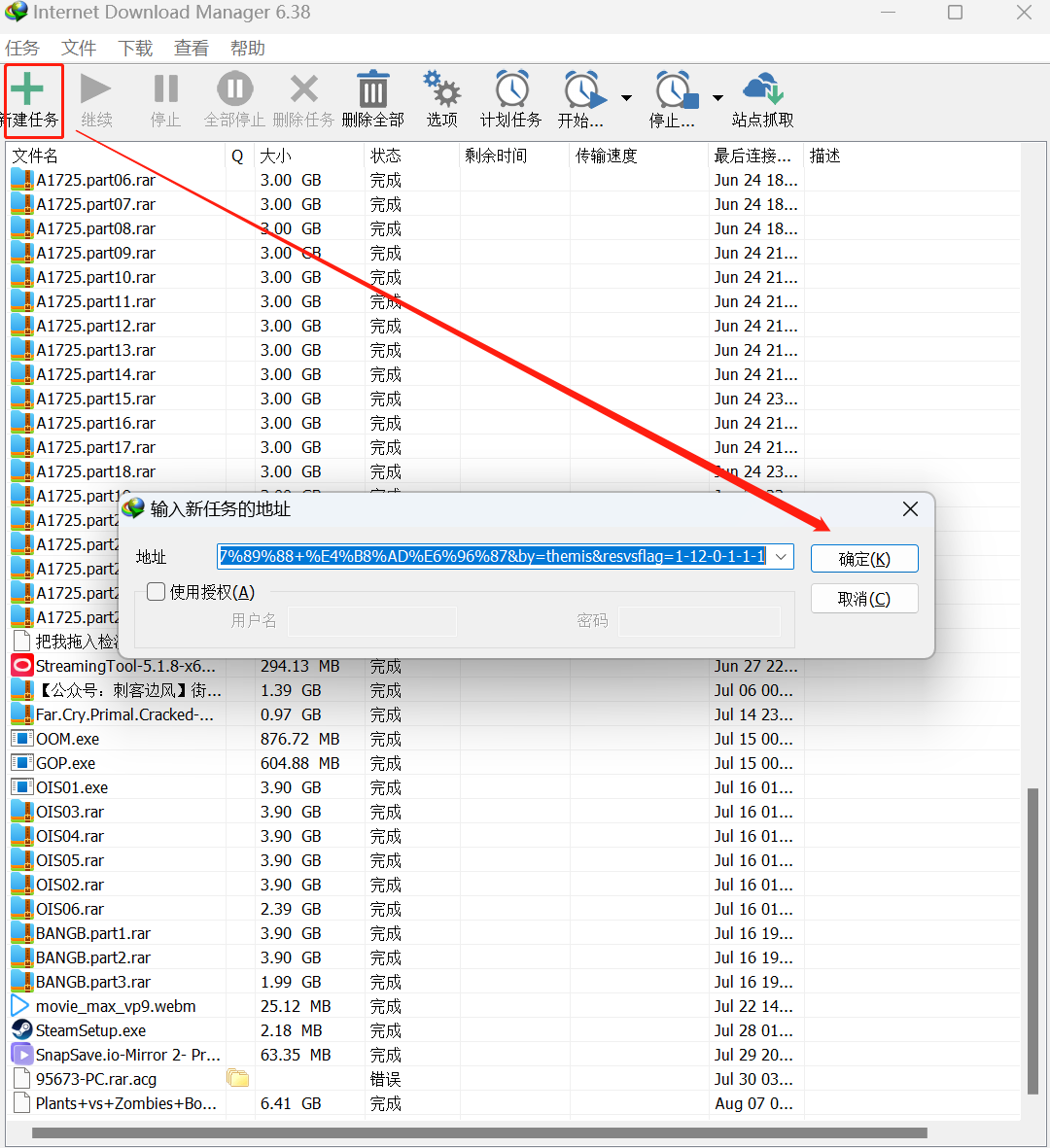The width and height of the screenshot is (1050, 1148).
Task: Click the Delete Task X icon
Action: 304,88
